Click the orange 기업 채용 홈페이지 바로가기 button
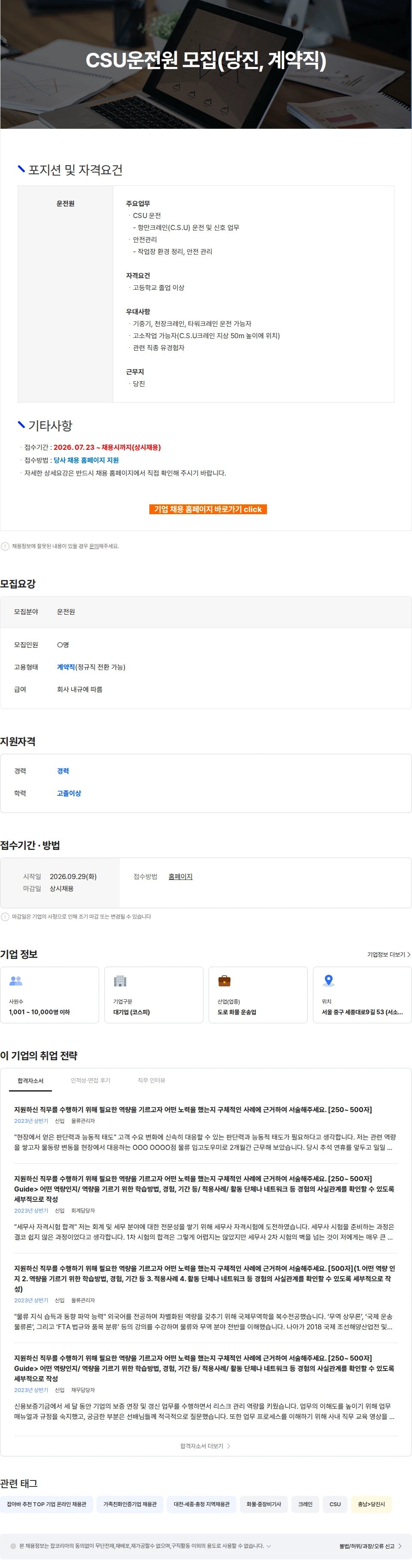The height and width of the screenshot is (1568, 412). 208,509
